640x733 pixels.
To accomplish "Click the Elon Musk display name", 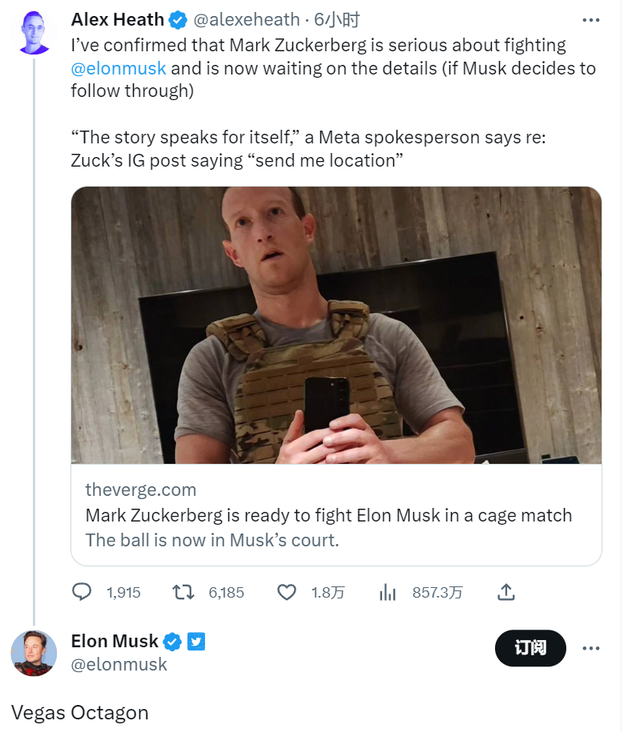I will (115, 641).
